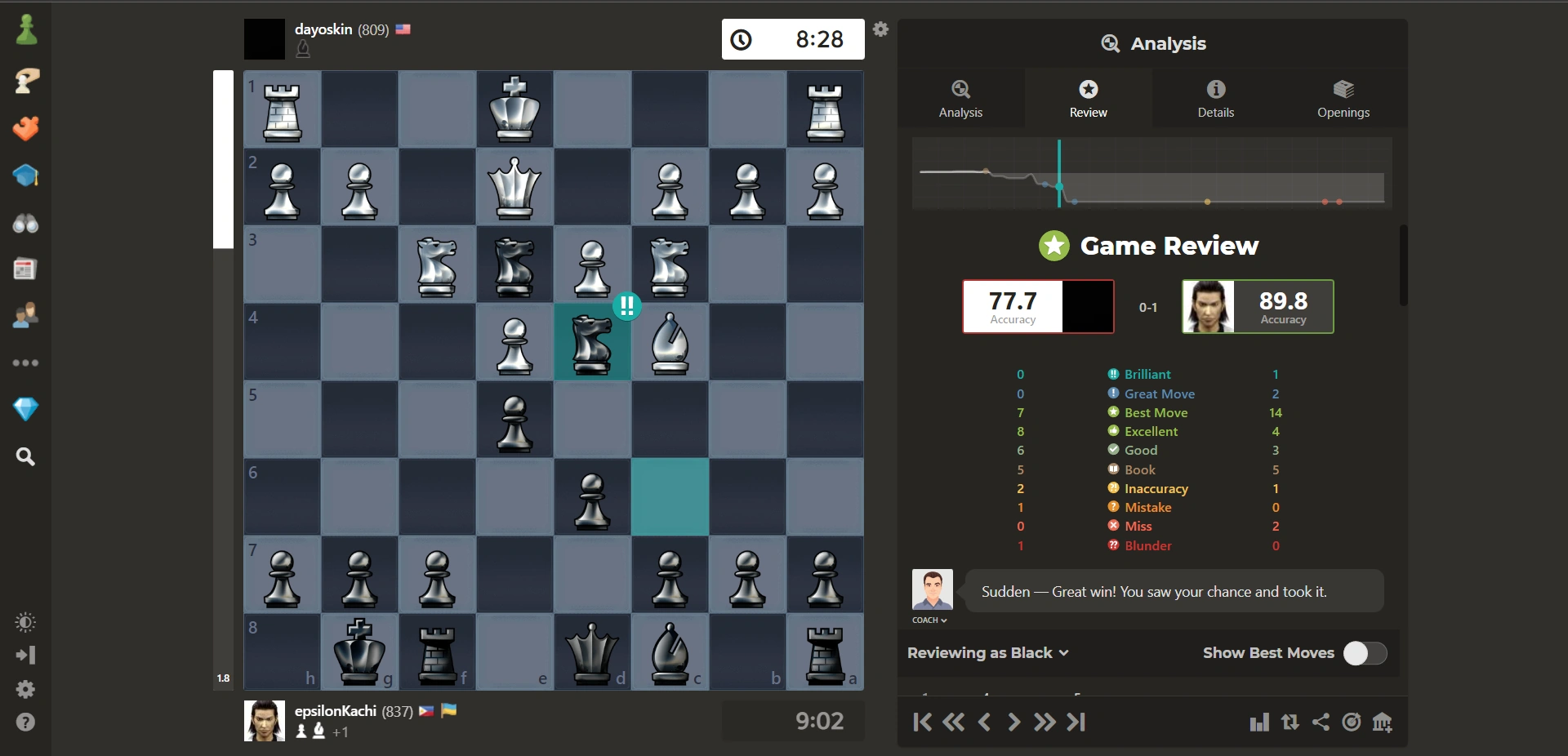Open board settings with the gear icon

click(881, 29)
